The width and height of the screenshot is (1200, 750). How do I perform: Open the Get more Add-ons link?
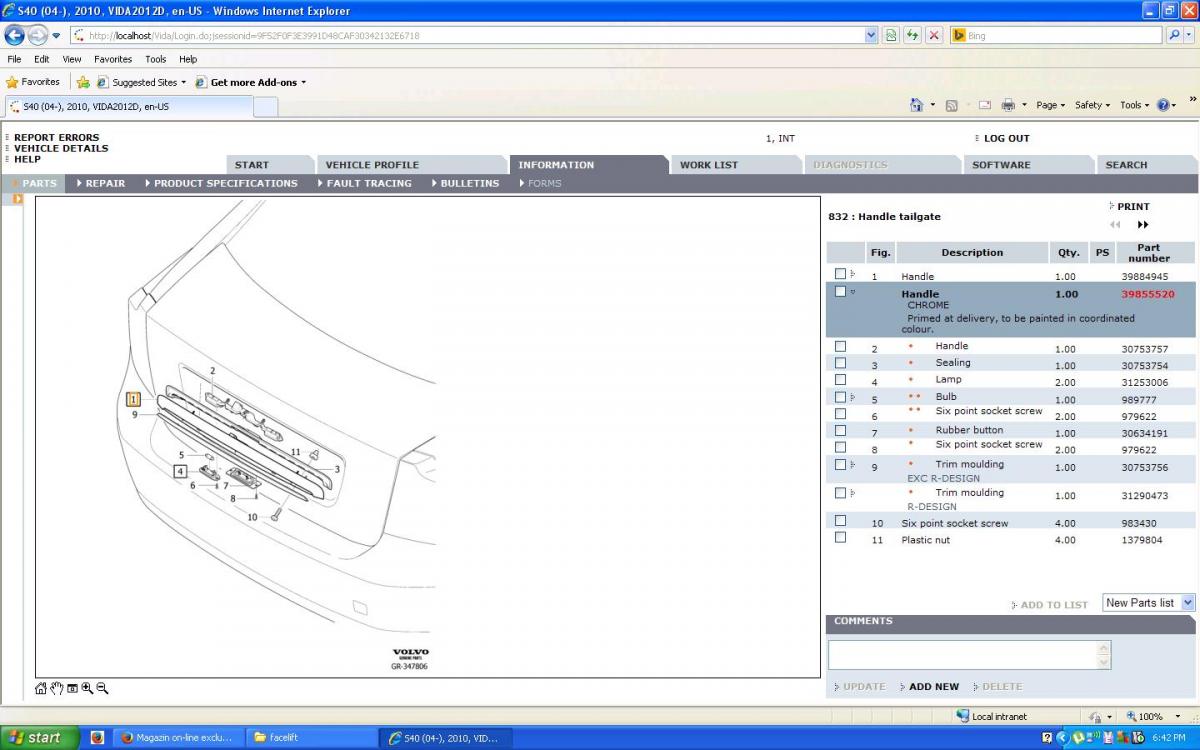tap(251, 82)
